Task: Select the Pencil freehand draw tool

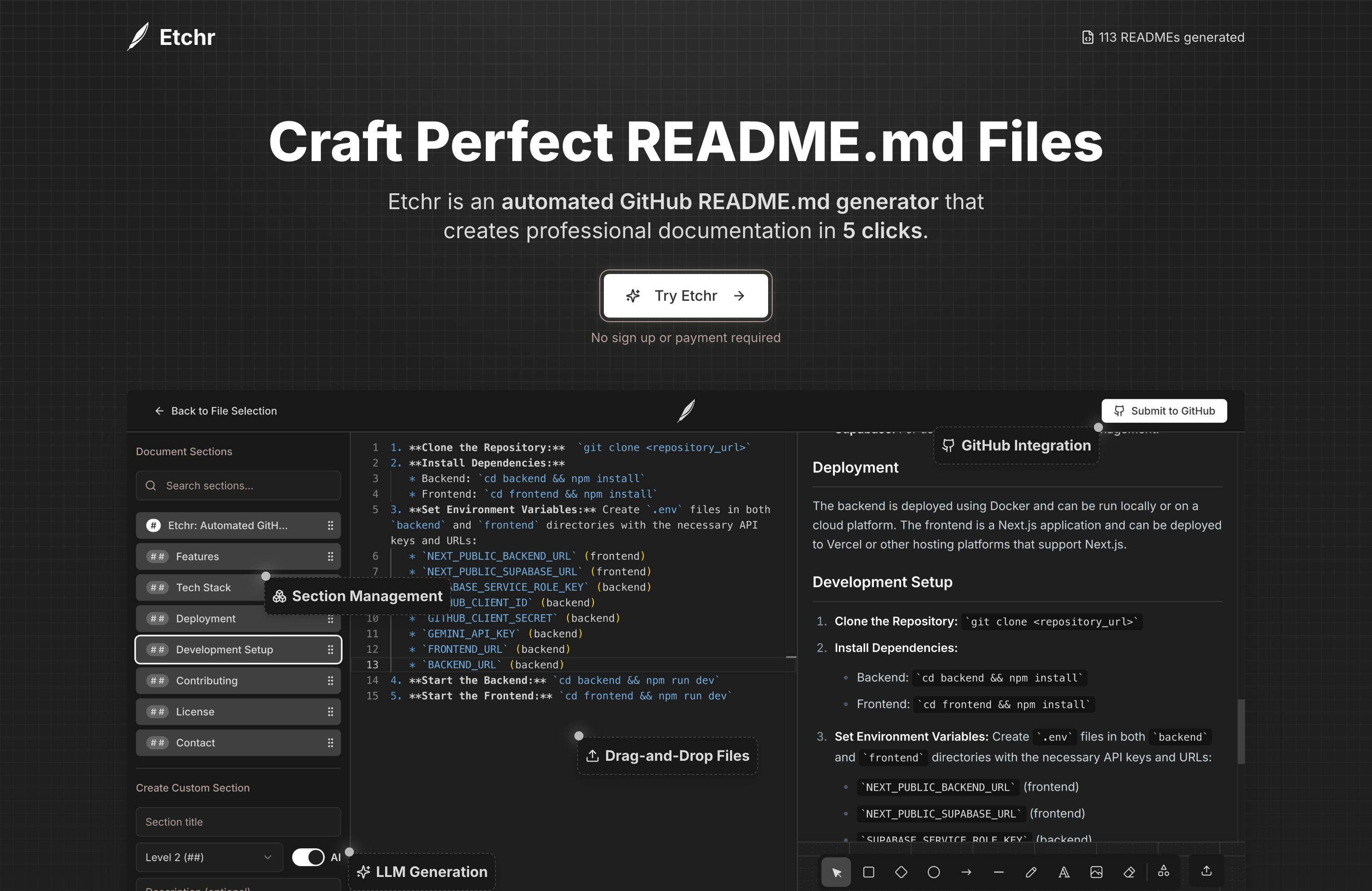Action: pyautogui.click(x=1031, y=872)
